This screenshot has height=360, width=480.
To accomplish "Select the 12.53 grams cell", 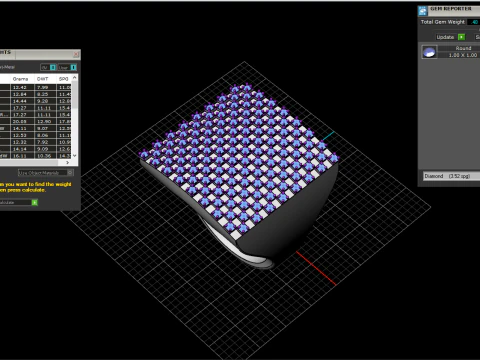I will [x=22, y=135].
